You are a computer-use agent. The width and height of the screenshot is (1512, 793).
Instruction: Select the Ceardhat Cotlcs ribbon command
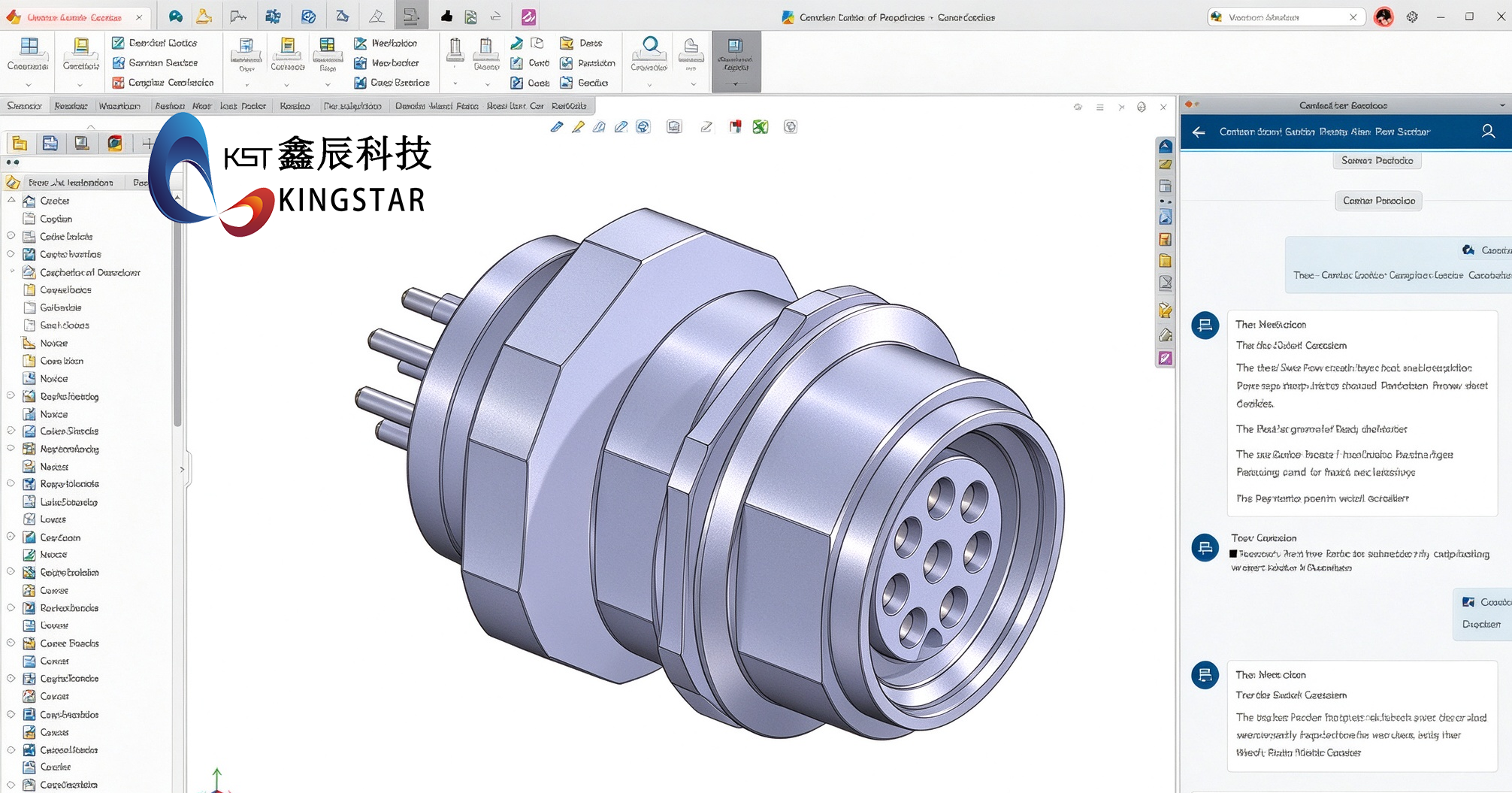(155, 43)
